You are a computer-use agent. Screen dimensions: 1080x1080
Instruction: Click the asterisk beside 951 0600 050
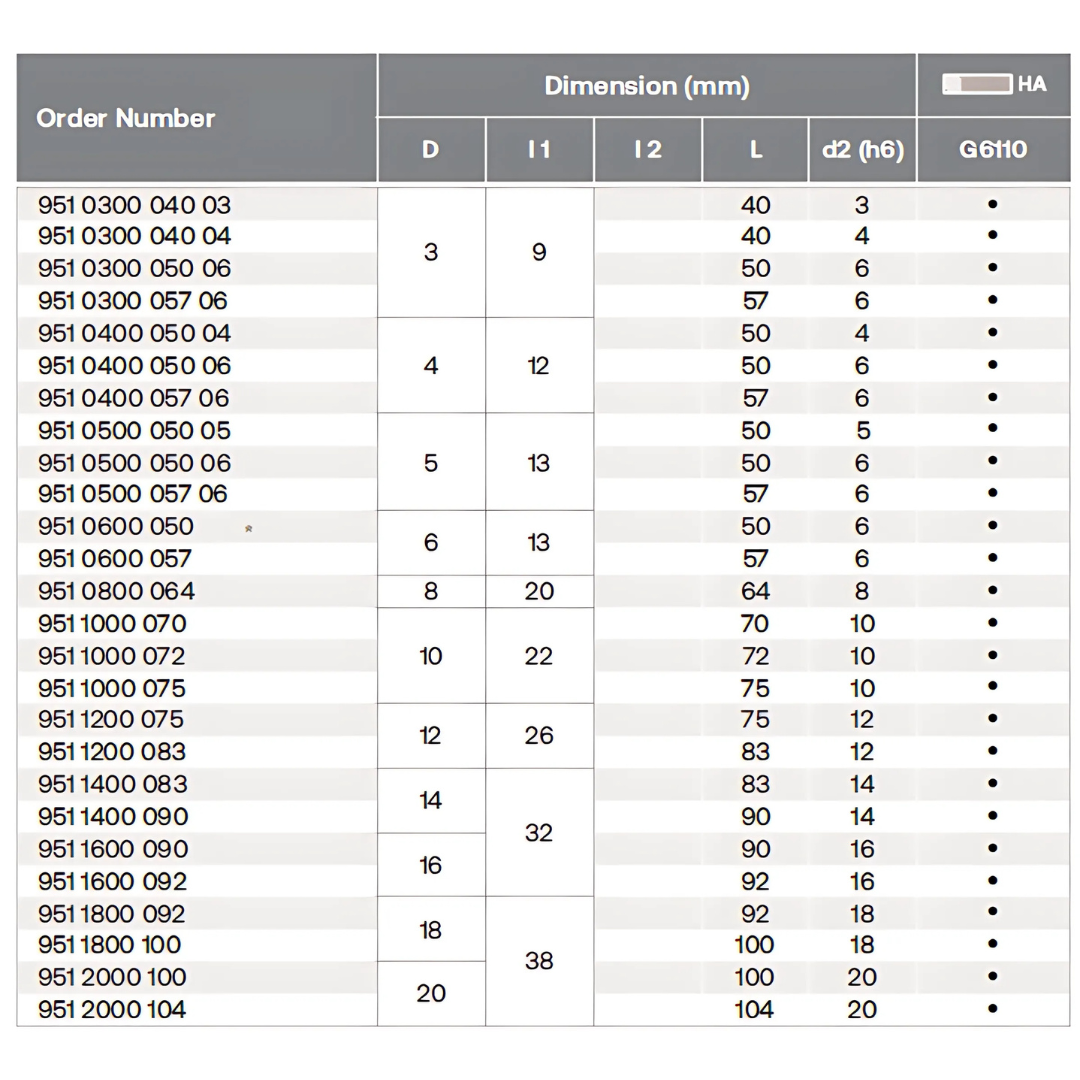click(x=248, y=528)
